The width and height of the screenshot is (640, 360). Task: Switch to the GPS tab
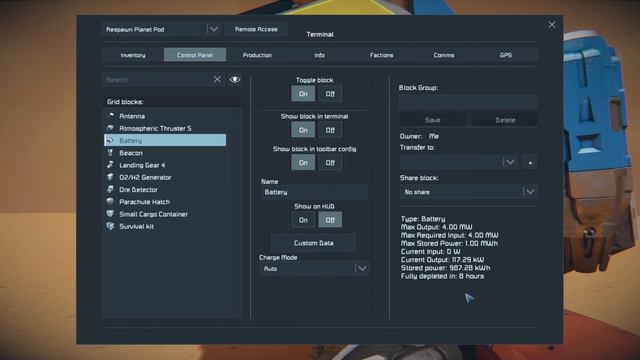pyautogui.click(x=506, y=55)
